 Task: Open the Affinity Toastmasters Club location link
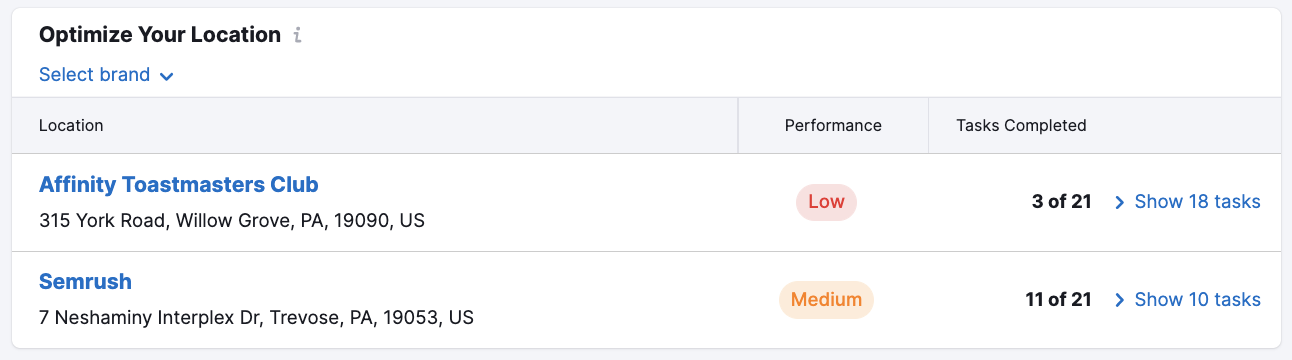(x=179, y=185)
